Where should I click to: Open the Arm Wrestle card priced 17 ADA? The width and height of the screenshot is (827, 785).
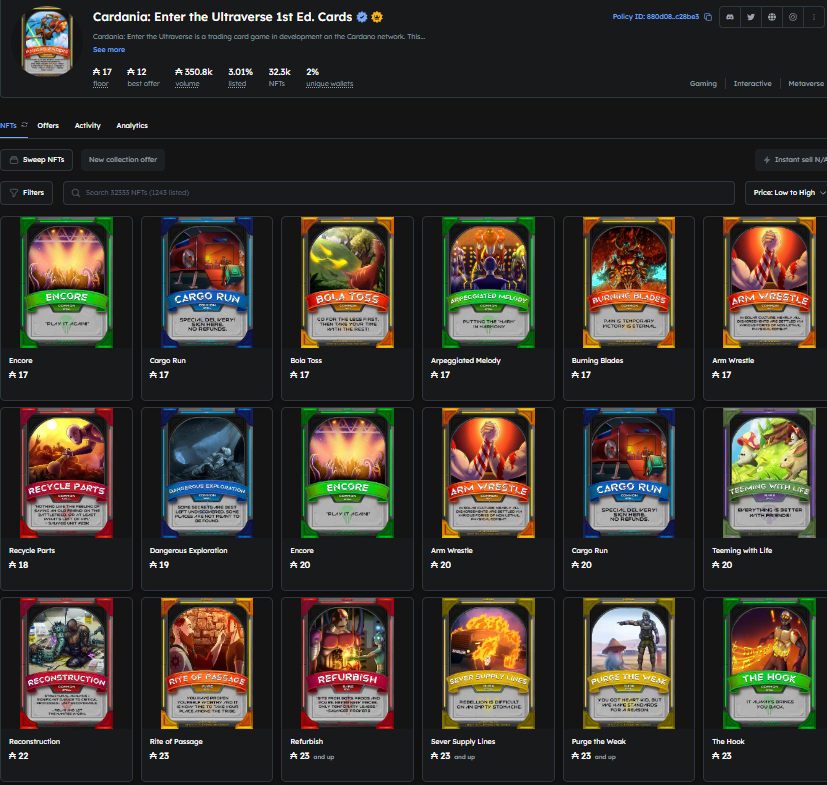coord(765,308)
